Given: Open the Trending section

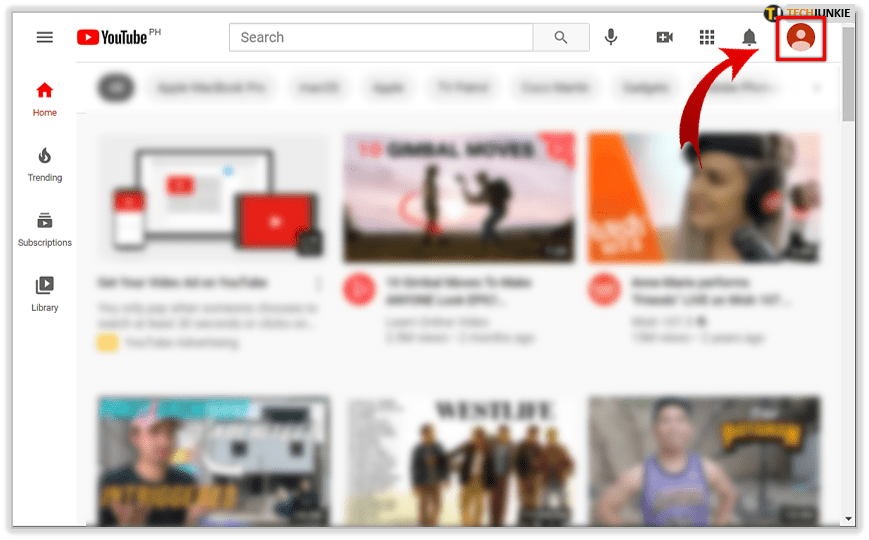Looking at the screenshot, I should pos(44,164).
